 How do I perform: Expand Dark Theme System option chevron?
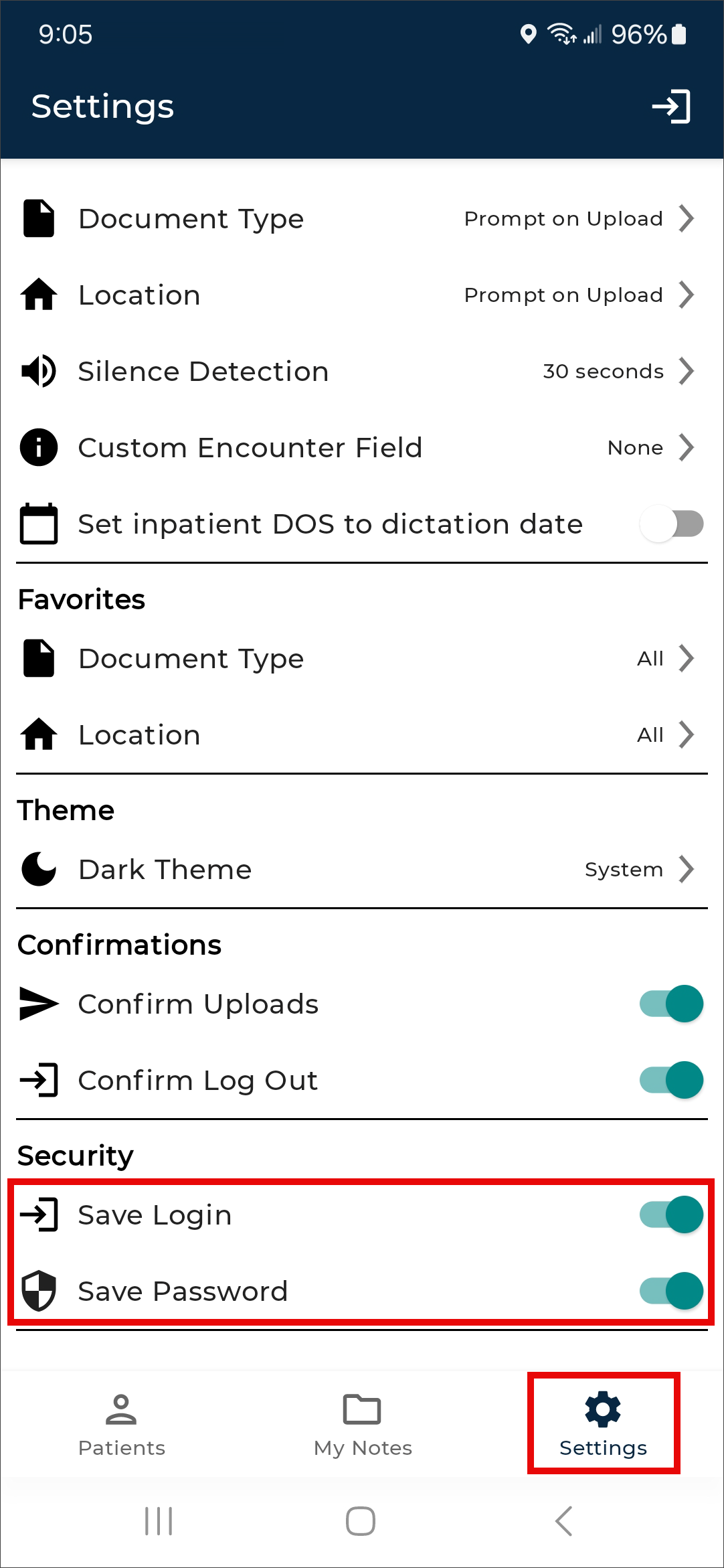click(x=686, y=870)
